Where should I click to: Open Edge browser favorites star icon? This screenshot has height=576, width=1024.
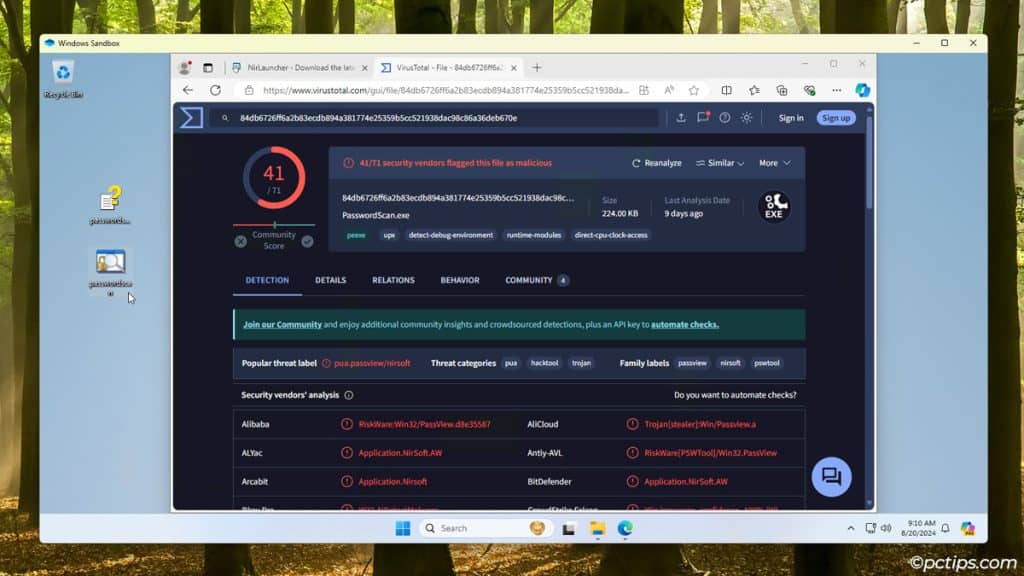[x=693, y=89]
